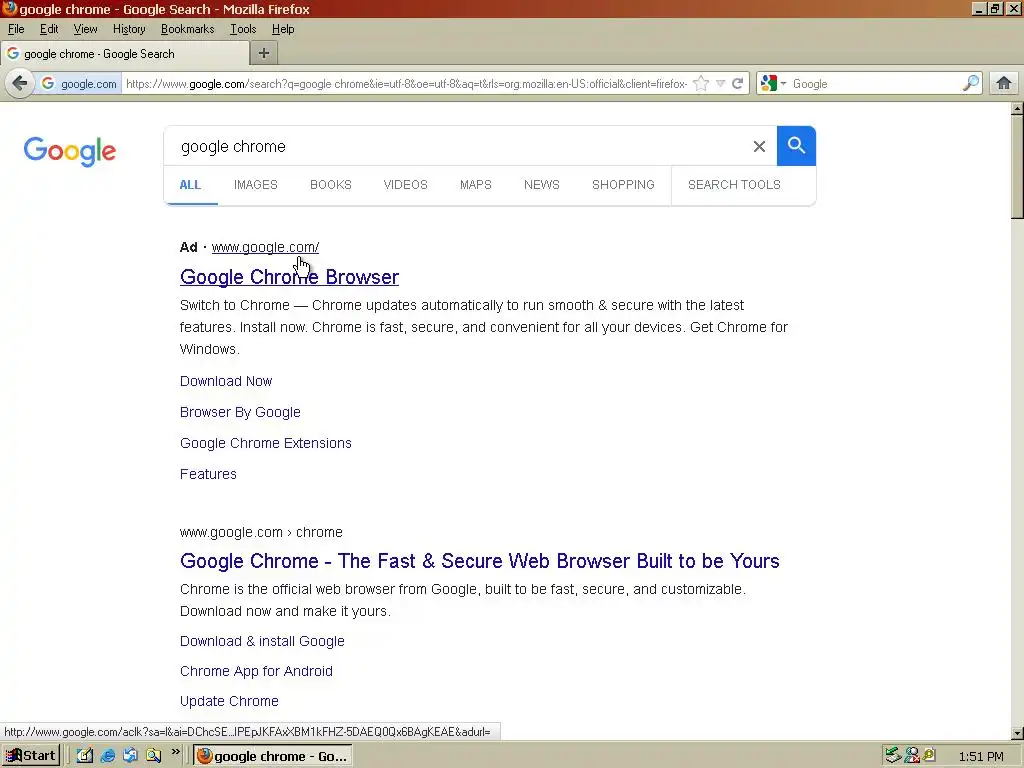1024x768 pixels.
Task: Select the google chrome - Google Search tab
Action: coord(124,54)
